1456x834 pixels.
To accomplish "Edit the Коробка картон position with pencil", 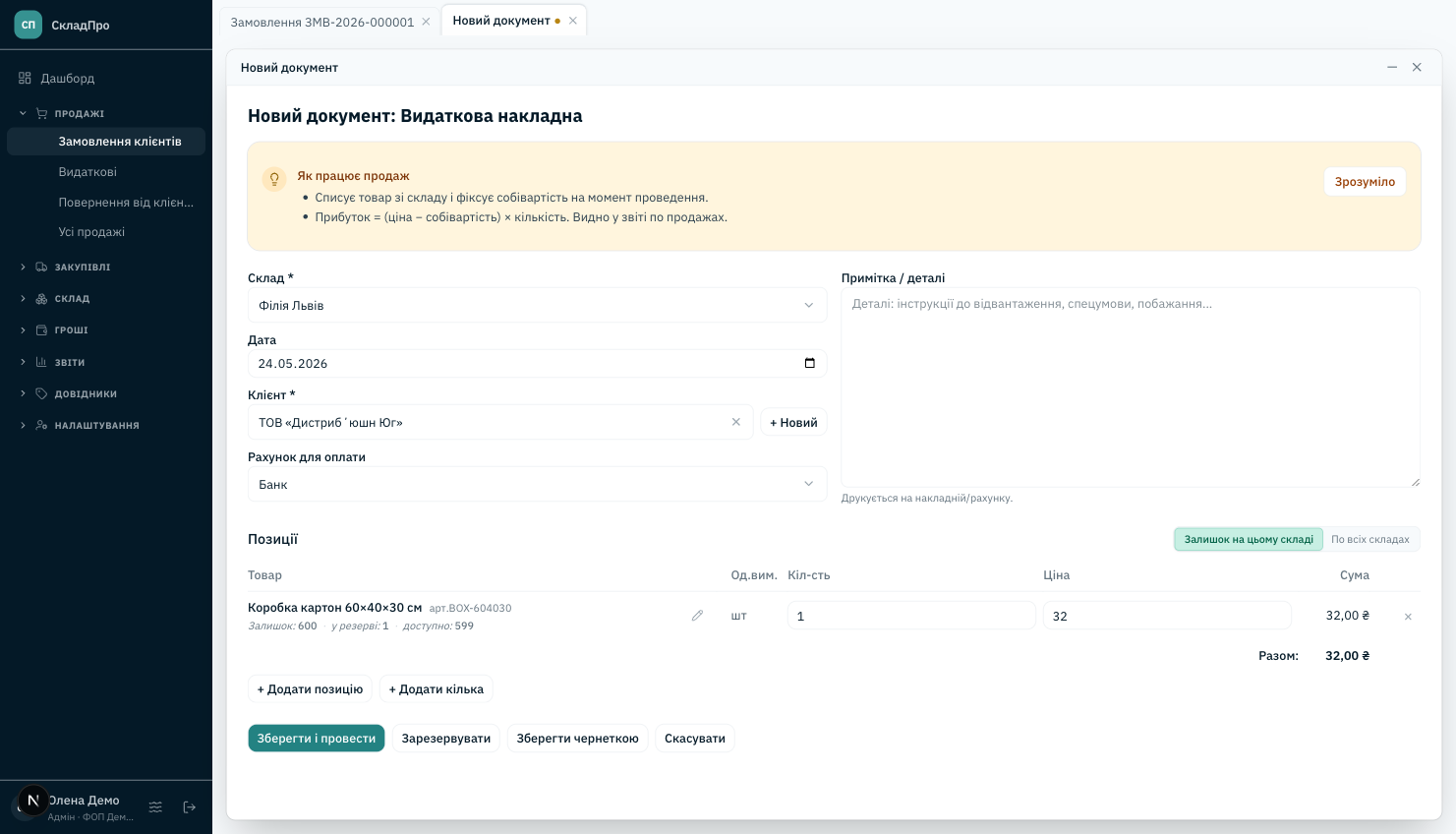I will tap(698, 616).
